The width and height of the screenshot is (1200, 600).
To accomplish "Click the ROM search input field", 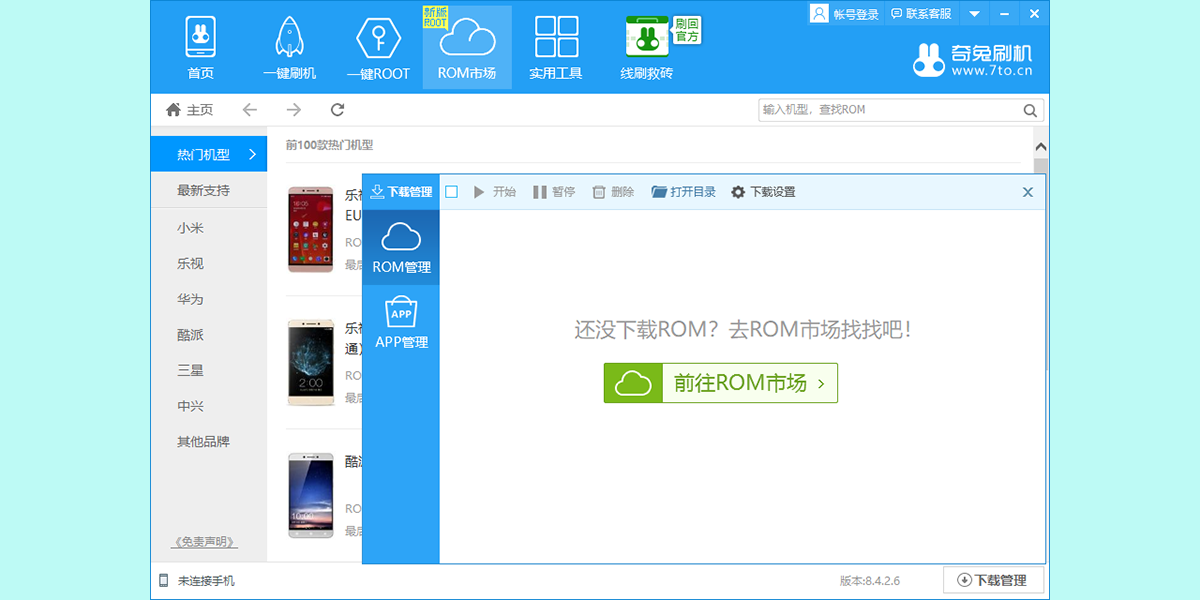I will pos(888,110).
